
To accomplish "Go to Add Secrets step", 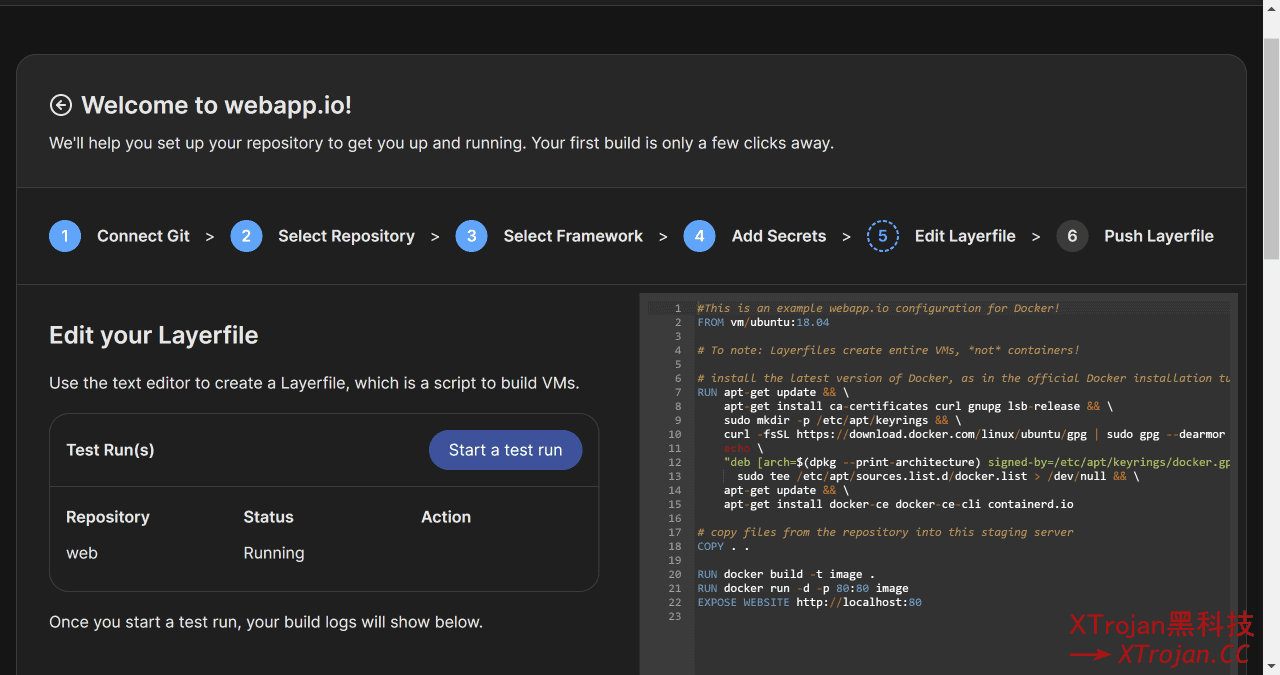I will 779,236.
